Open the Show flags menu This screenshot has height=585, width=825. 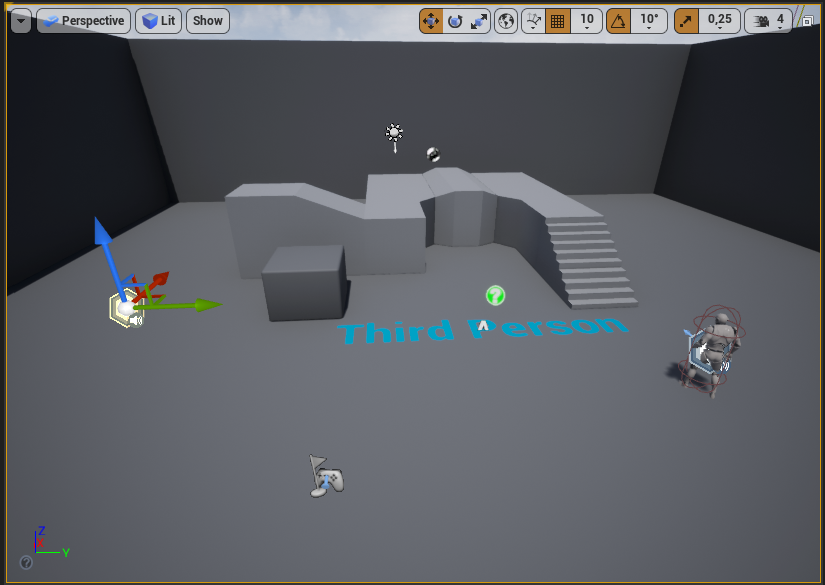coord(208,21)
